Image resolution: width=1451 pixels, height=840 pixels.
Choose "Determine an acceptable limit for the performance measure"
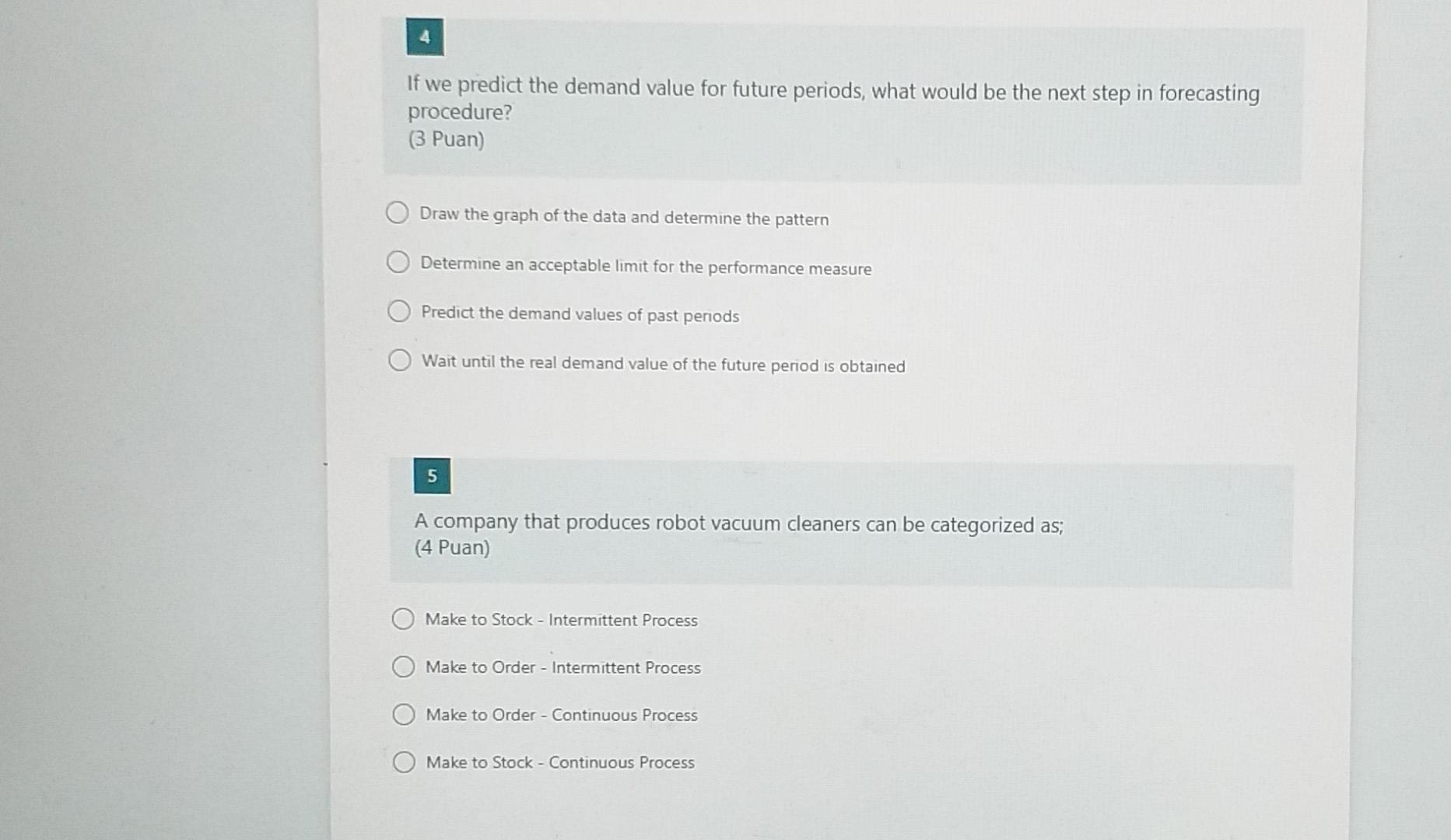[645, 265]
